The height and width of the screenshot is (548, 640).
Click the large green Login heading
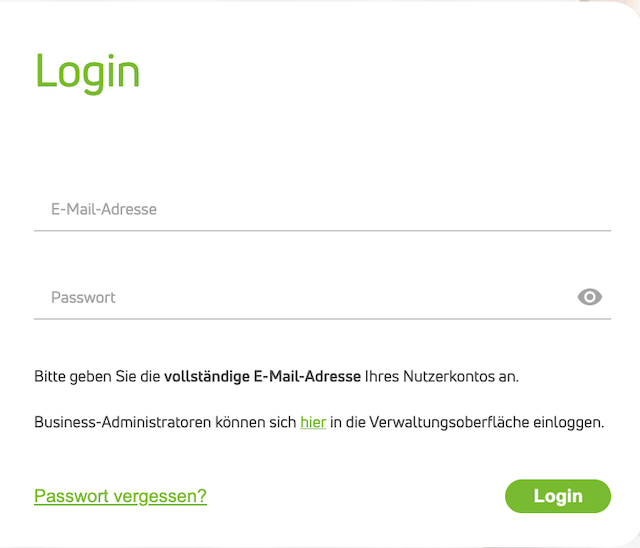(x=88, y=71)
